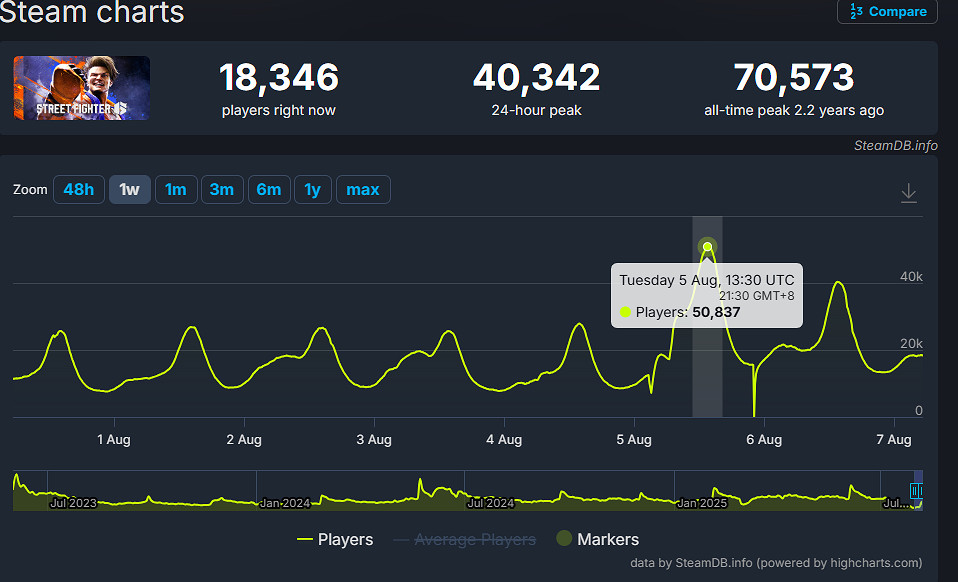
Task: Toggle the Players series in legend
Action: click(x=335, y=540)
